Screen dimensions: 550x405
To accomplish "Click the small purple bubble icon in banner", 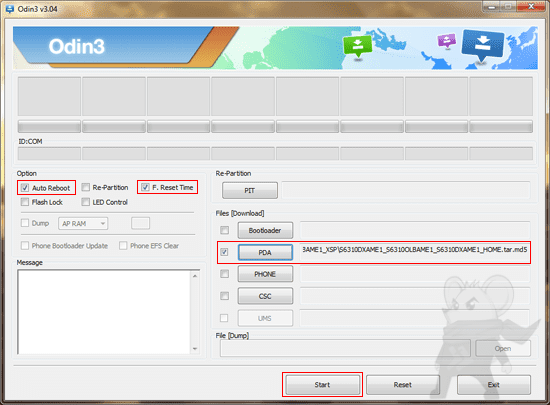I will [447, 41].
